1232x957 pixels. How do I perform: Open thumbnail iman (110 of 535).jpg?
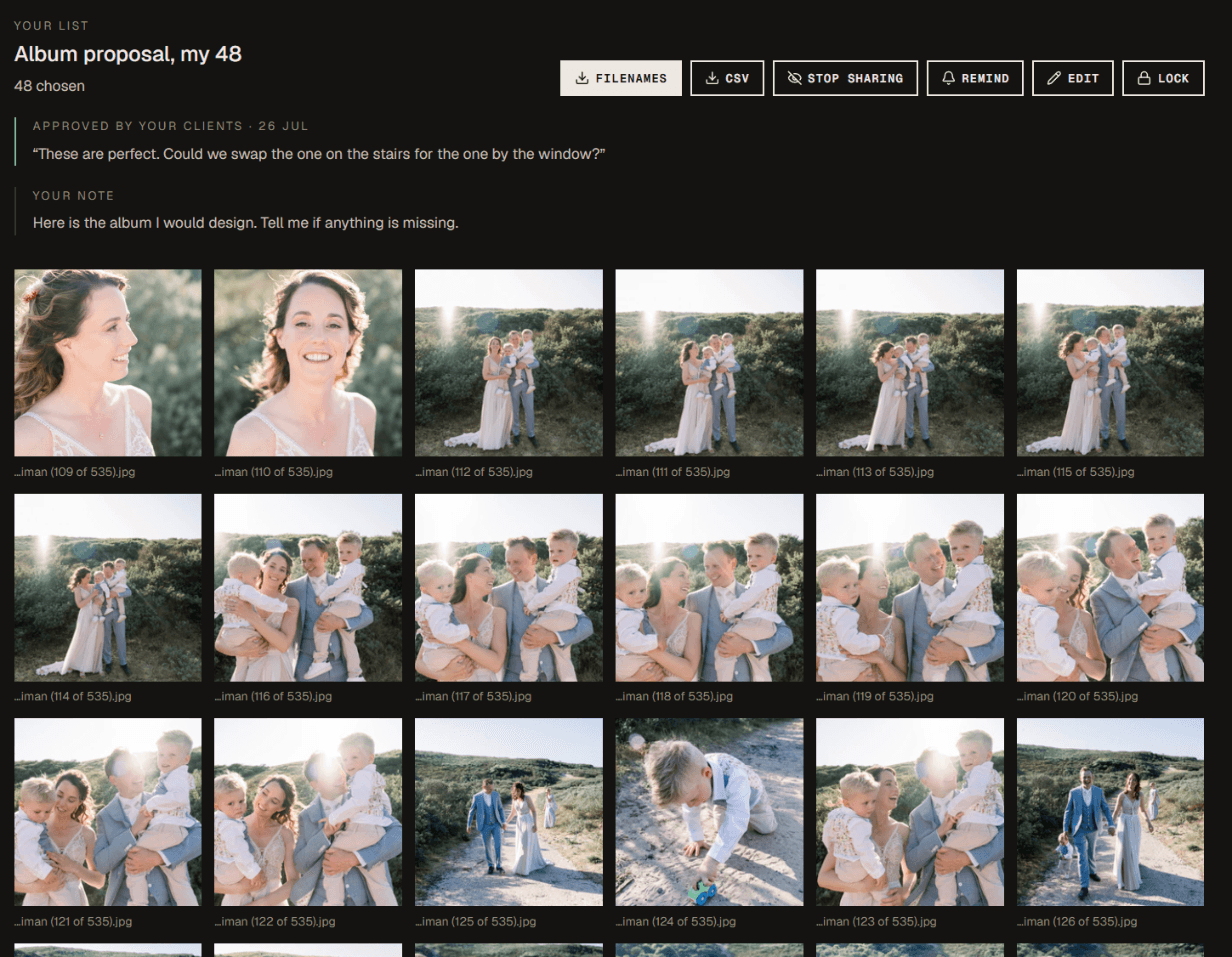click(x=308, y=363)
